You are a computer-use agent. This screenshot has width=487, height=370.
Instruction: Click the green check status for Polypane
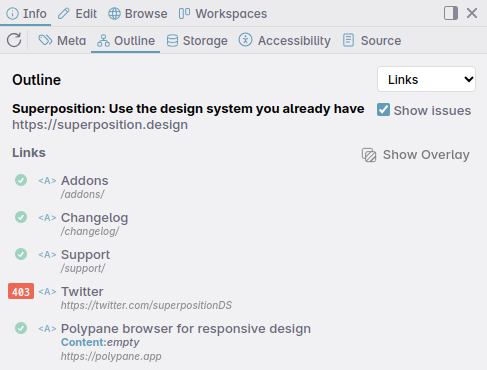point(21,328)
